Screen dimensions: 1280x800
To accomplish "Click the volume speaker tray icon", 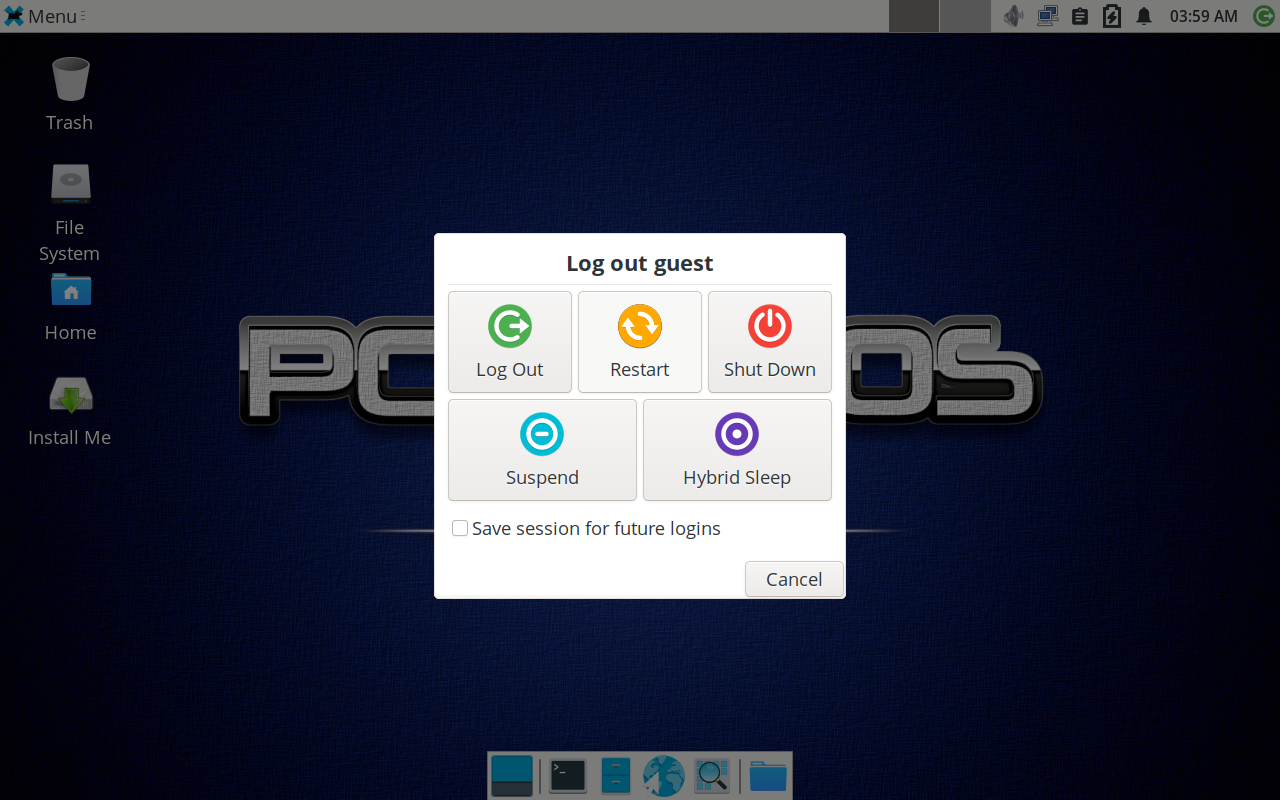I will pyautogui.click(x=1014, y=16).
